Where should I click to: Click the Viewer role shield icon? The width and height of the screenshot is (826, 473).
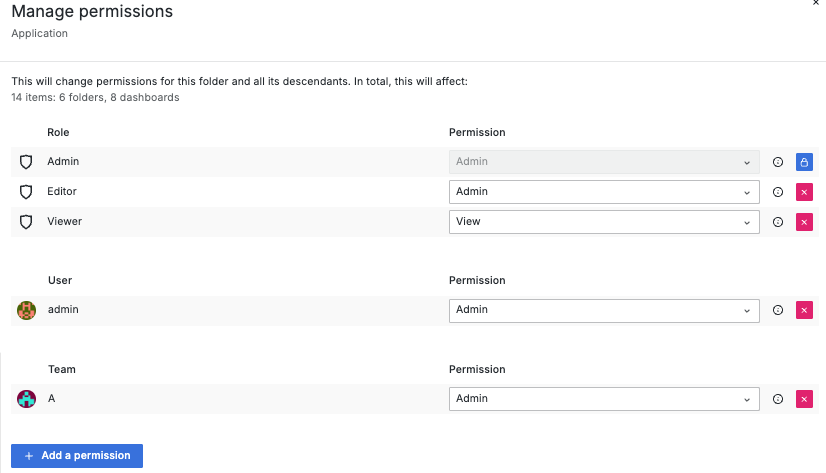point(27,222)
